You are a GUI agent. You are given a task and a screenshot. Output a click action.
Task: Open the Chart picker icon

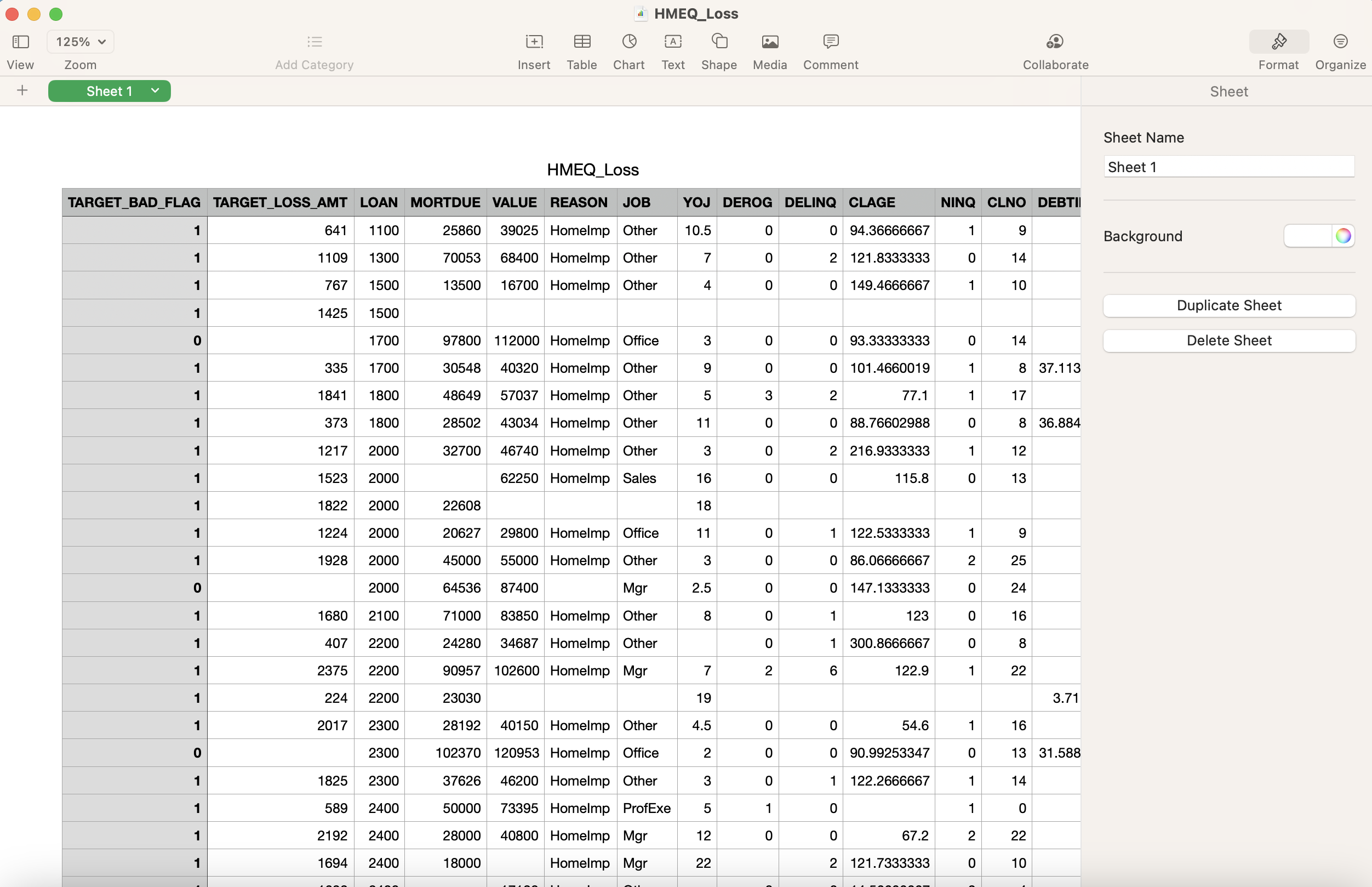[628, 42]
